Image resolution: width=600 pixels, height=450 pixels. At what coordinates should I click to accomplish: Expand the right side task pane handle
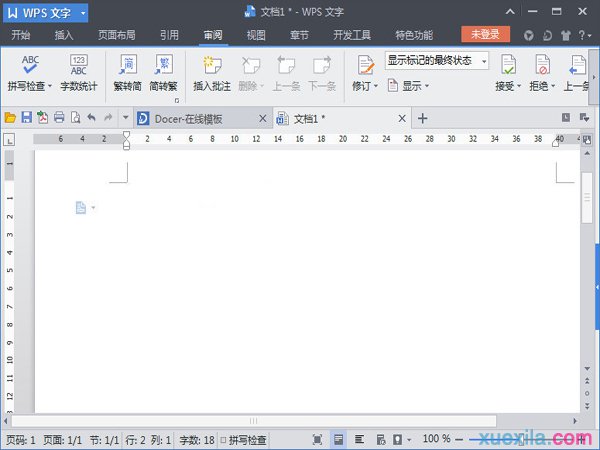pyautogui.click(x=597, y=287)
